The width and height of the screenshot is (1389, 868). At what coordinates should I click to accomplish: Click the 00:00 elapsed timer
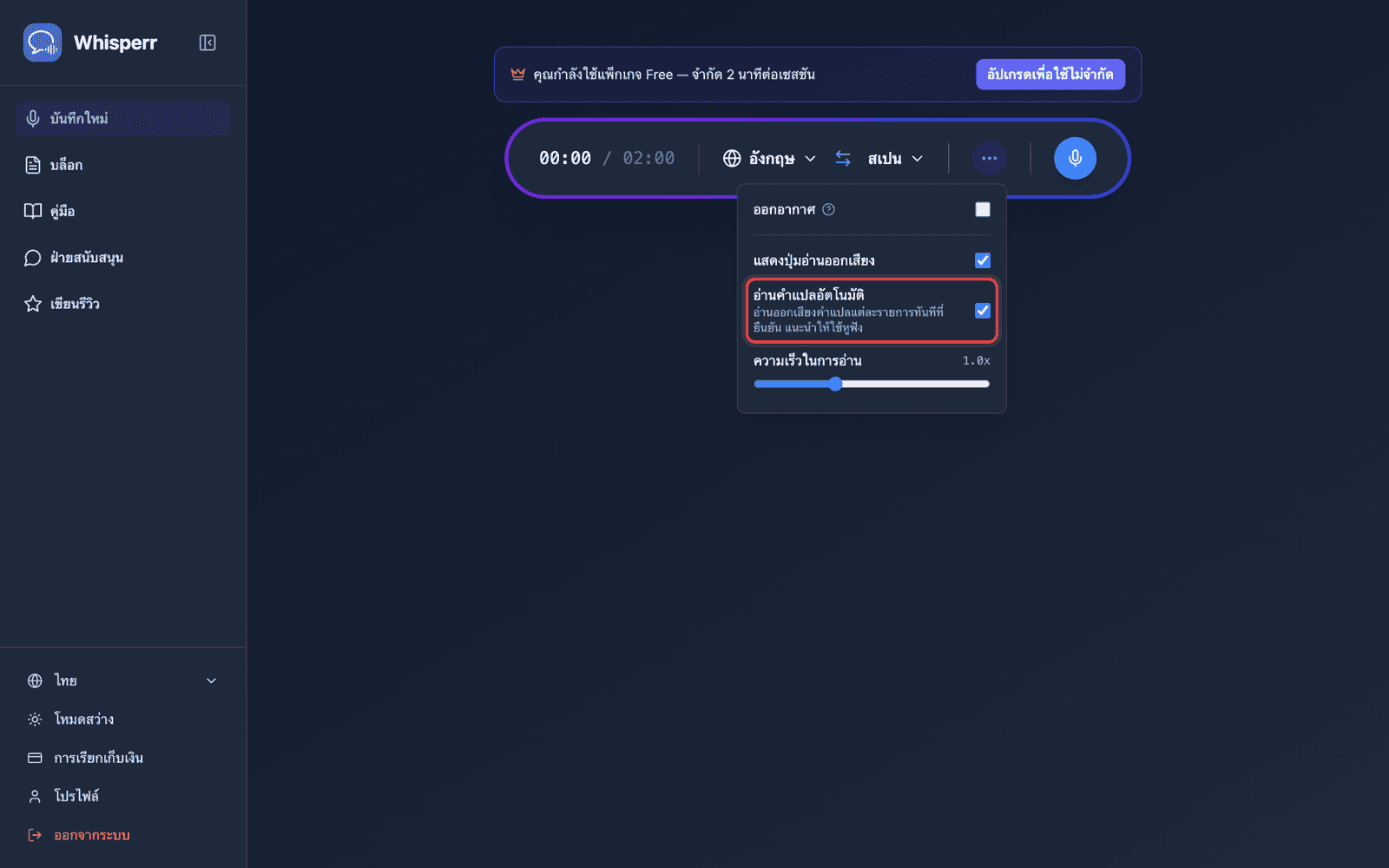pos(565,158)
